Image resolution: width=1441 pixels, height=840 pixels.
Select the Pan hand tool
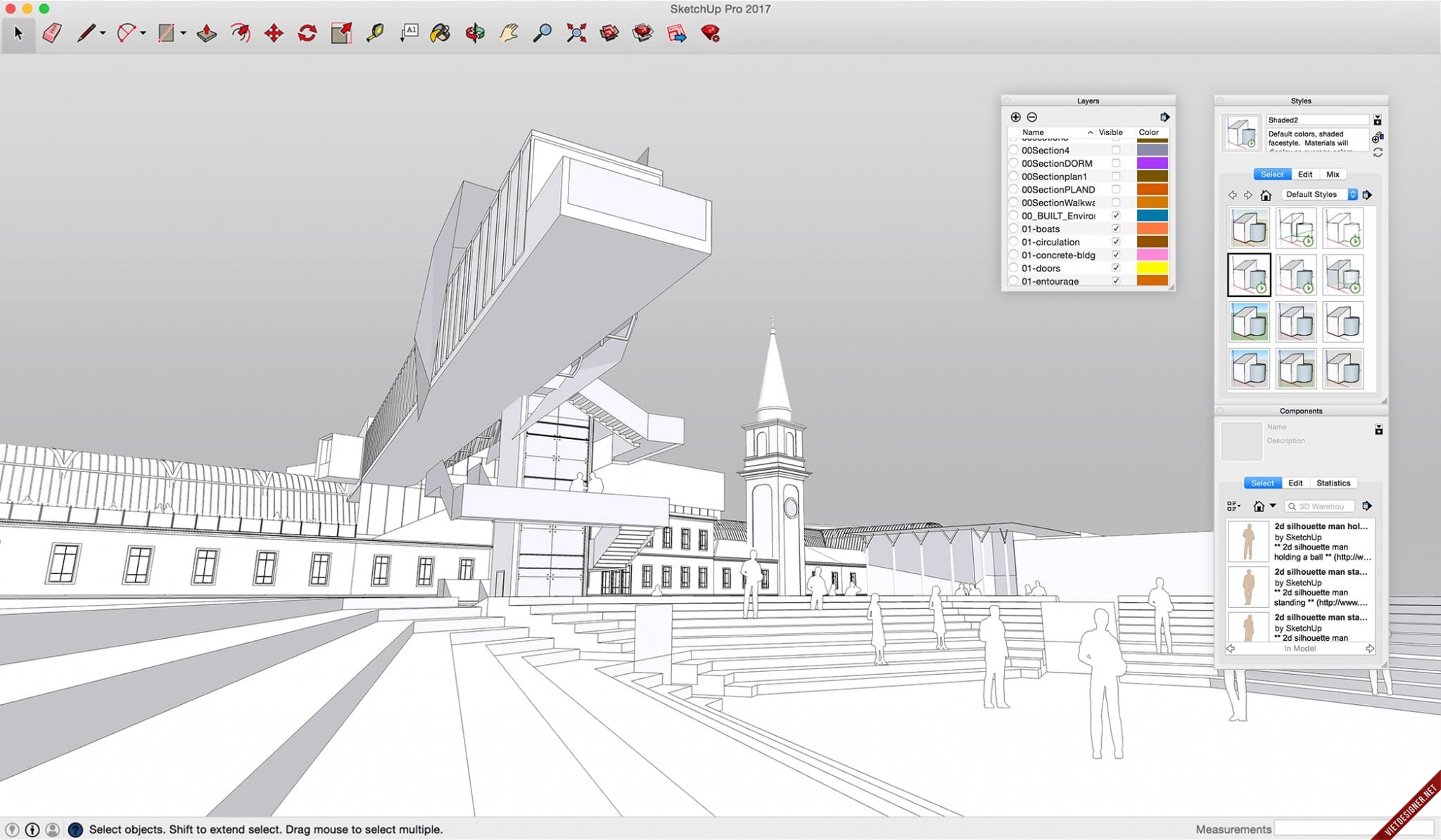(x=509, y=32)
